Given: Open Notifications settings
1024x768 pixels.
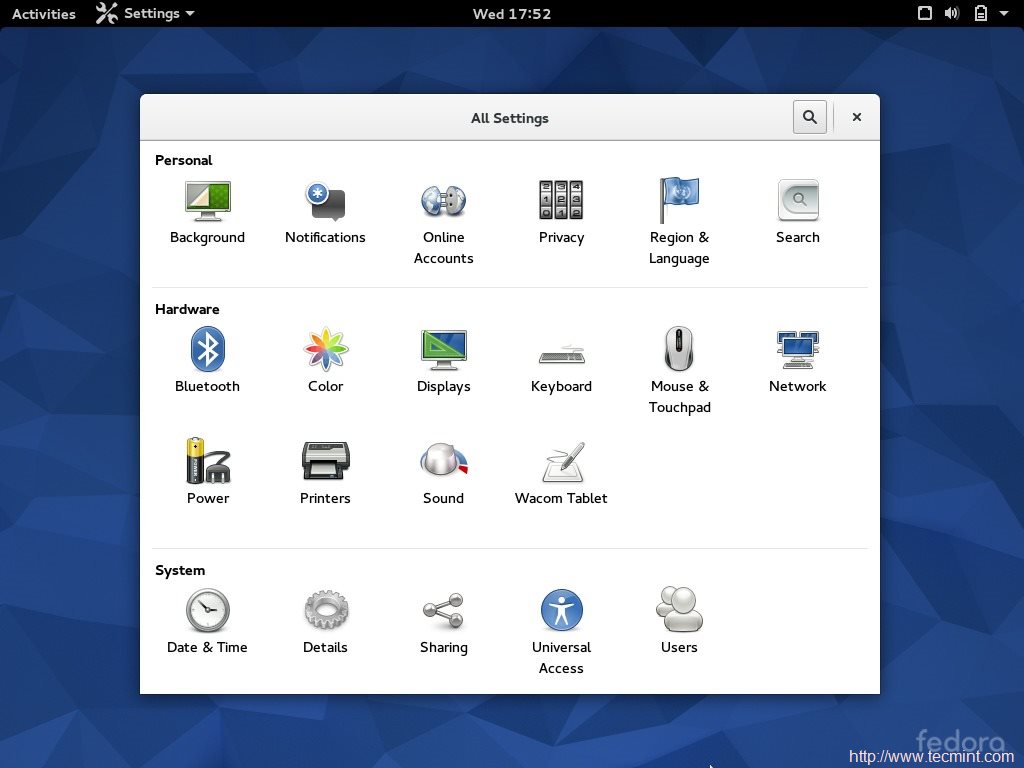Looking at the screenshot, I should click(325, 200).
